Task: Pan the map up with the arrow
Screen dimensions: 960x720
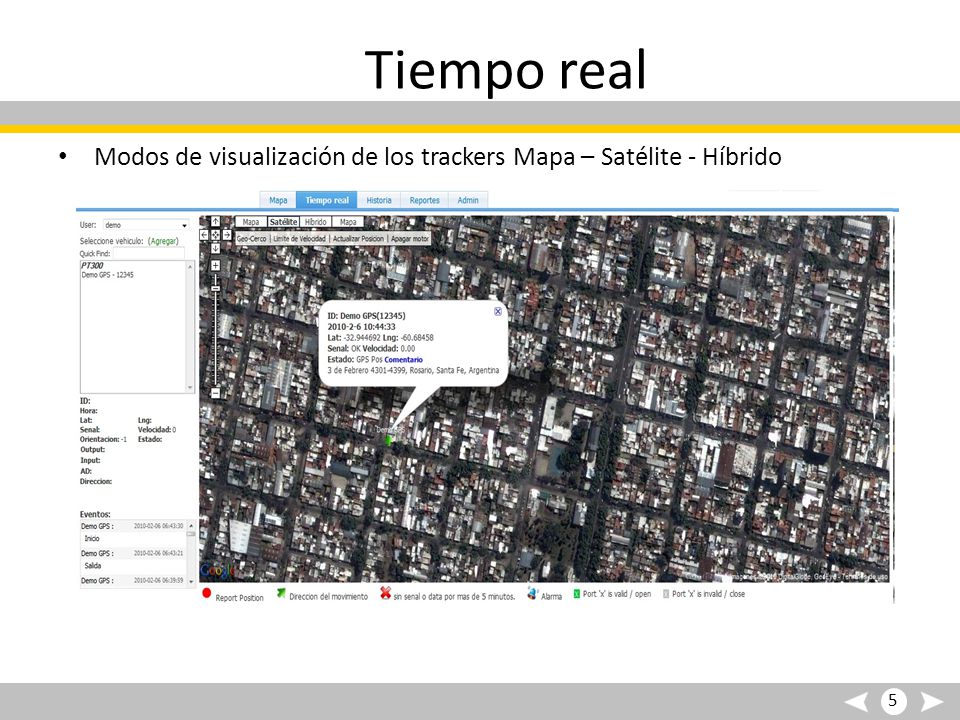Action: tap(216, 222)
